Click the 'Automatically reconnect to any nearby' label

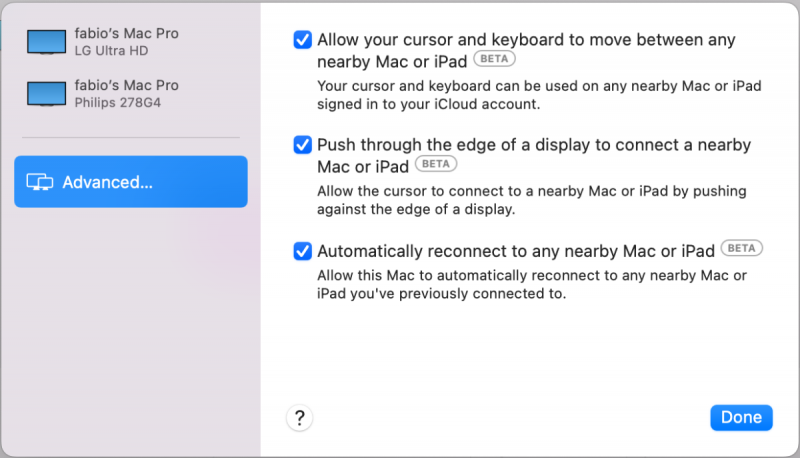tap(515, 250)
